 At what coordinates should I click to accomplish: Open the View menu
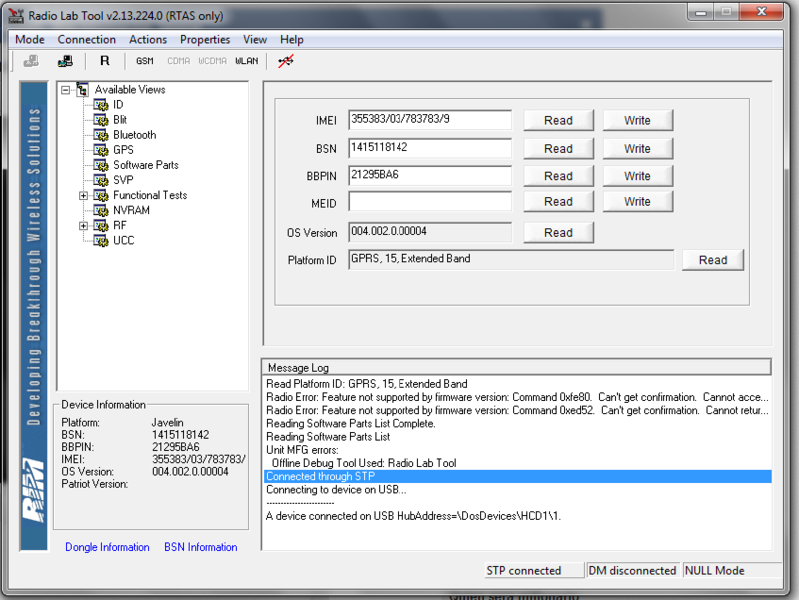(255, 39)
